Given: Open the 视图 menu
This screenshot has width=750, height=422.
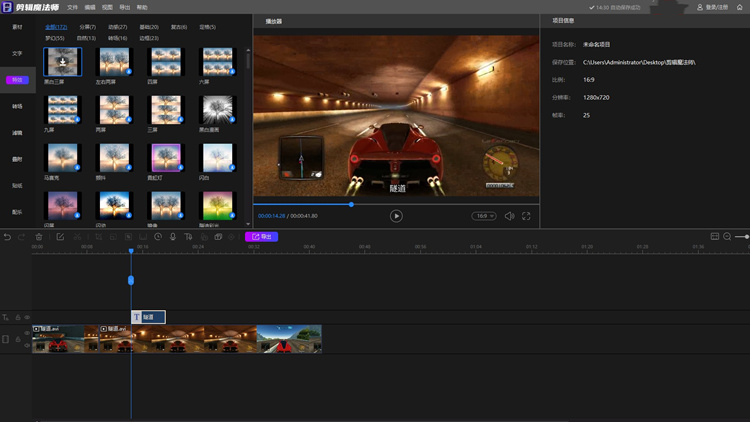Looking at the screenshot, I should (107, 8).
